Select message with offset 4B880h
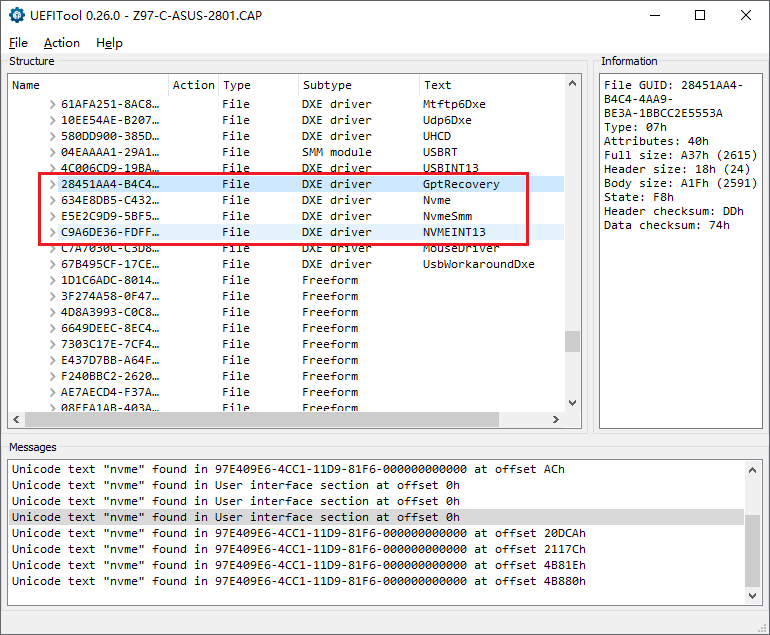 coord(300,581)
